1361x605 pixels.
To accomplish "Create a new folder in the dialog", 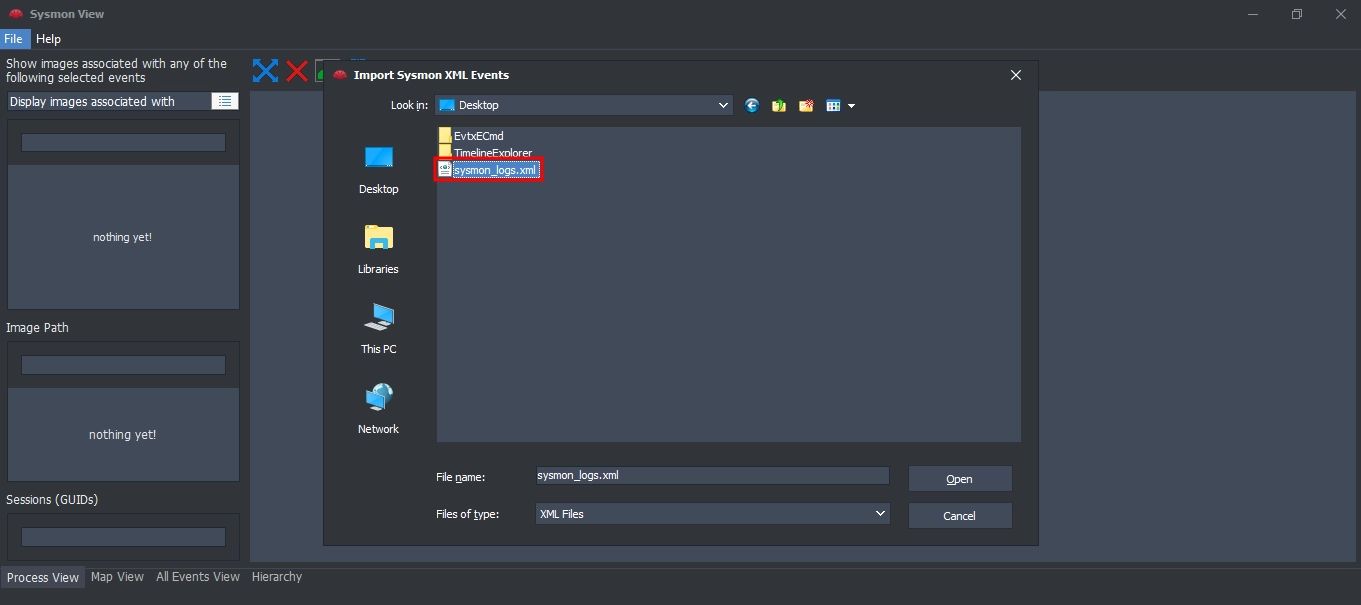I will (x=806, y=106).
